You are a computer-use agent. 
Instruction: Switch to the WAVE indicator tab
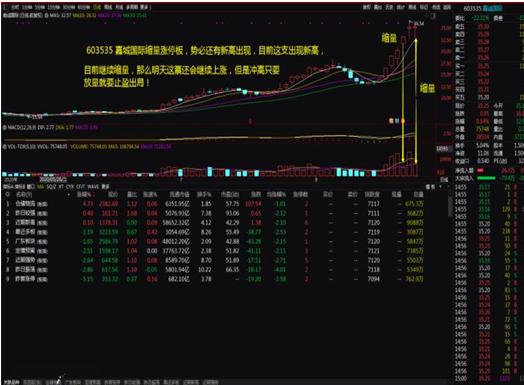[93, 187]
